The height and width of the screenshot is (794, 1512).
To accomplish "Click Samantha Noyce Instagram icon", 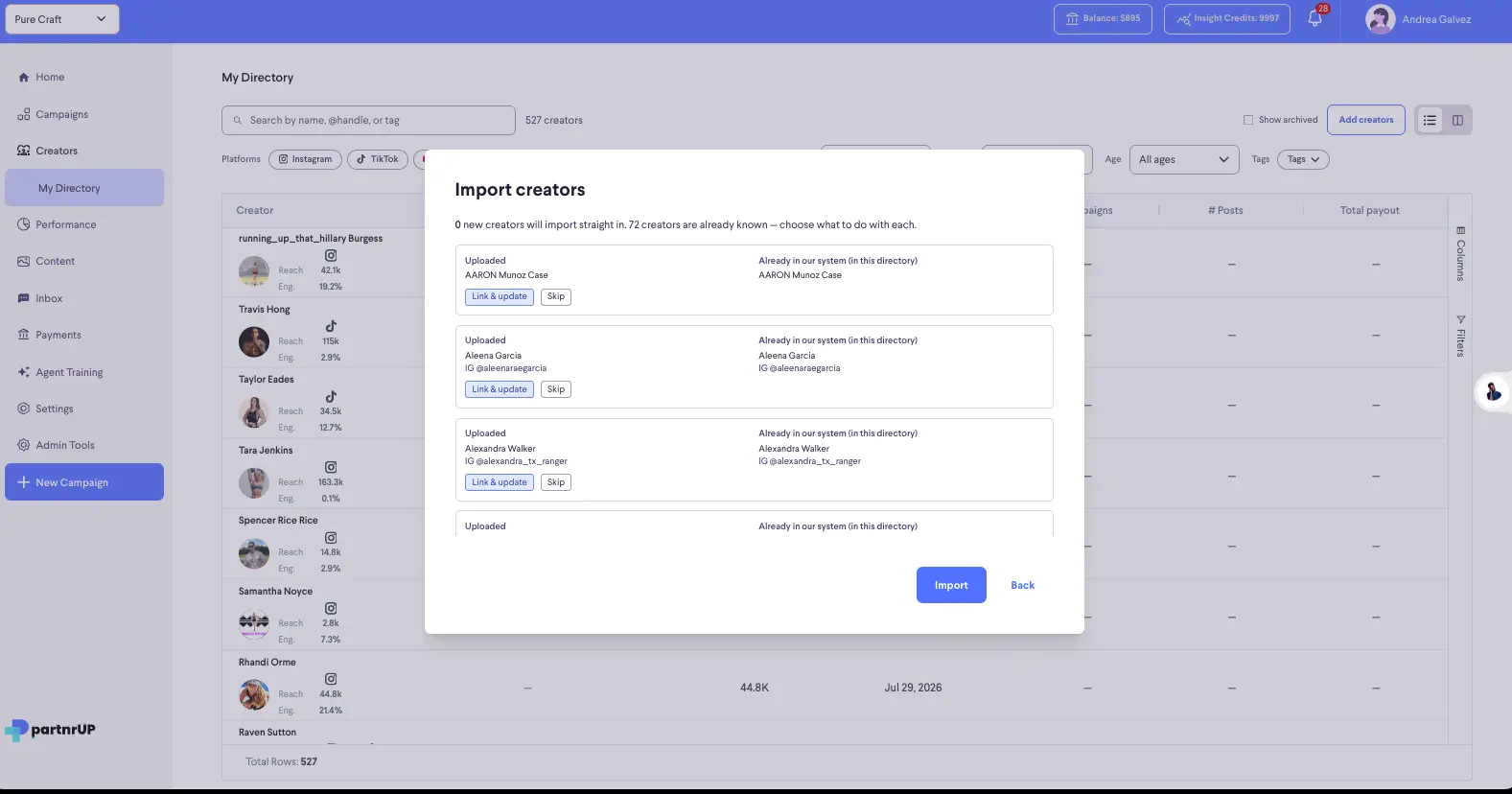I will click(x=331, y=608).
